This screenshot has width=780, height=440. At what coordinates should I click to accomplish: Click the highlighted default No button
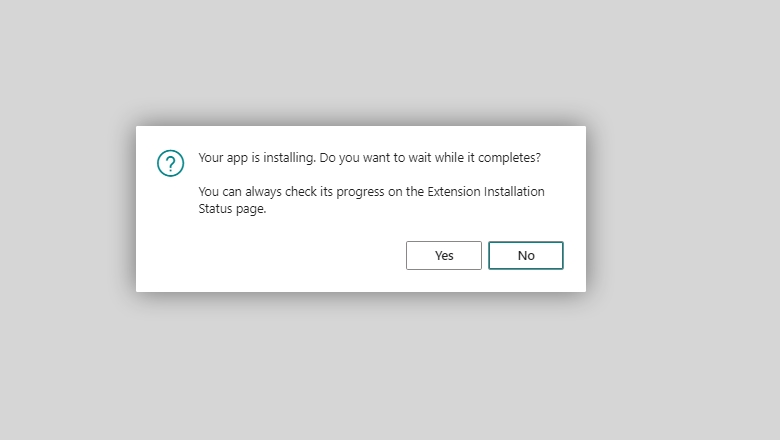click(526, 256)
